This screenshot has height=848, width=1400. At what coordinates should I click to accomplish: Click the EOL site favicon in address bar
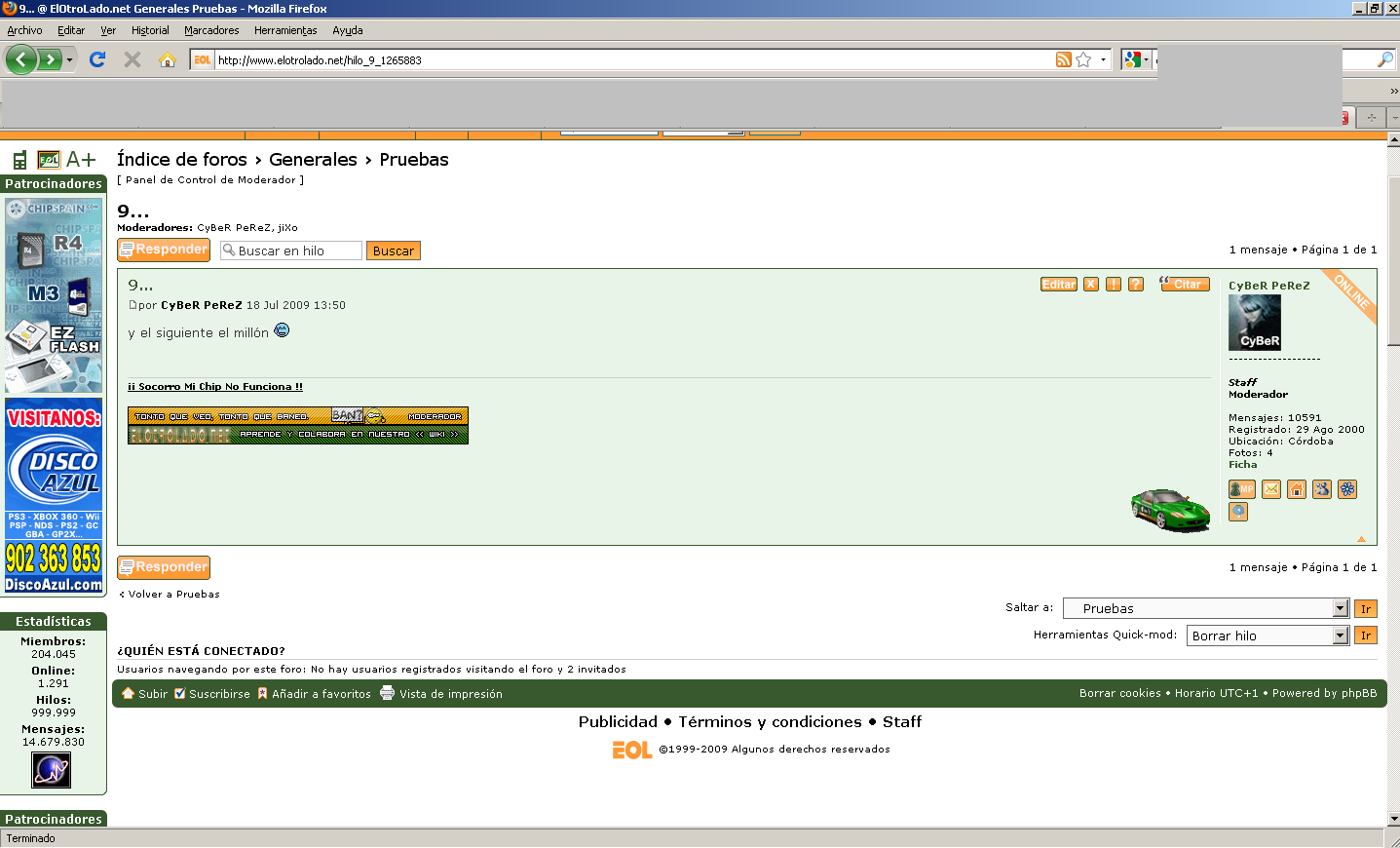(x=202, y=60)
